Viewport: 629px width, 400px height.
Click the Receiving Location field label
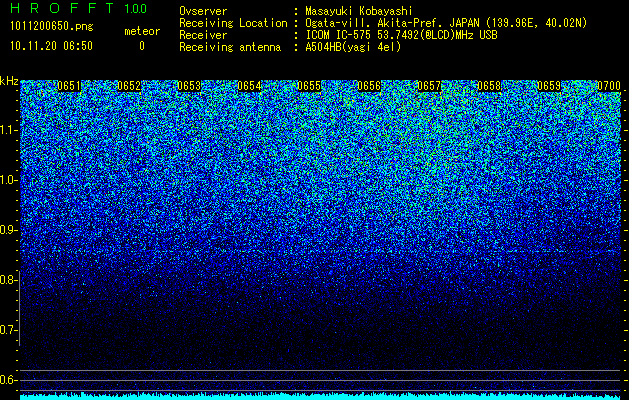point(233,23)
